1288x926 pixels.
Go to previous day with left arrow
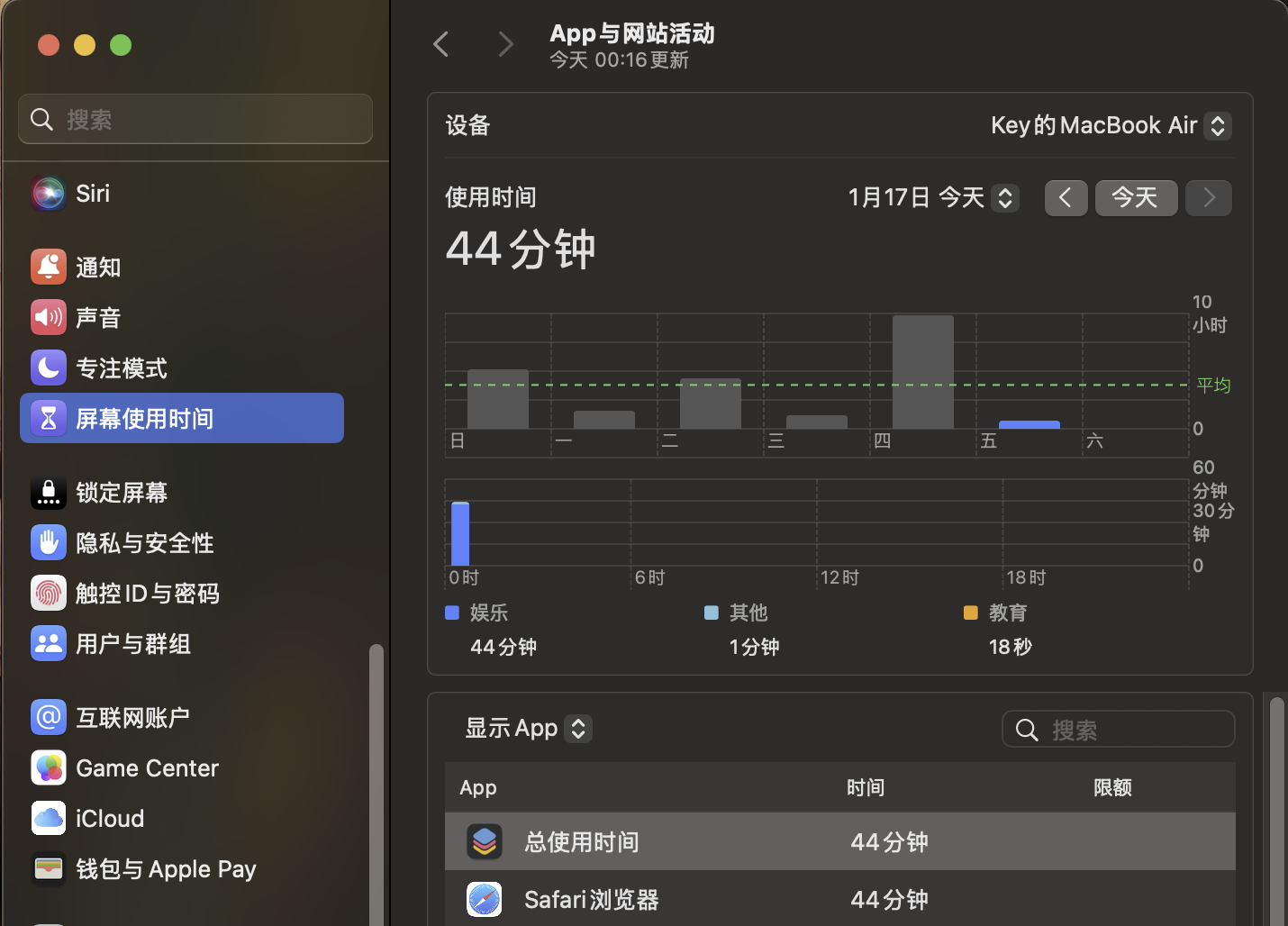coord(1066,198)
